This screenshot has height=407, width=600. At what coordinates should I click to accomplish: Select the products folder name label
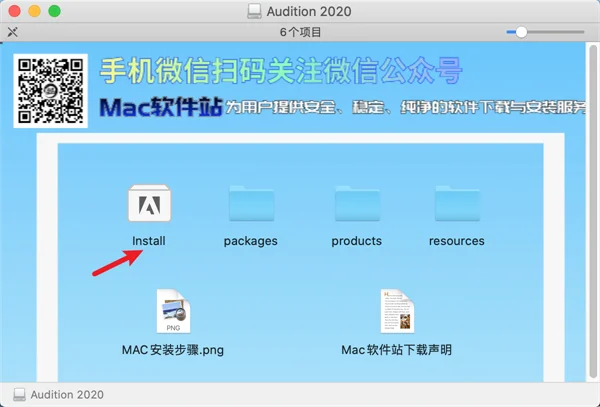click(x=357, y=241)
